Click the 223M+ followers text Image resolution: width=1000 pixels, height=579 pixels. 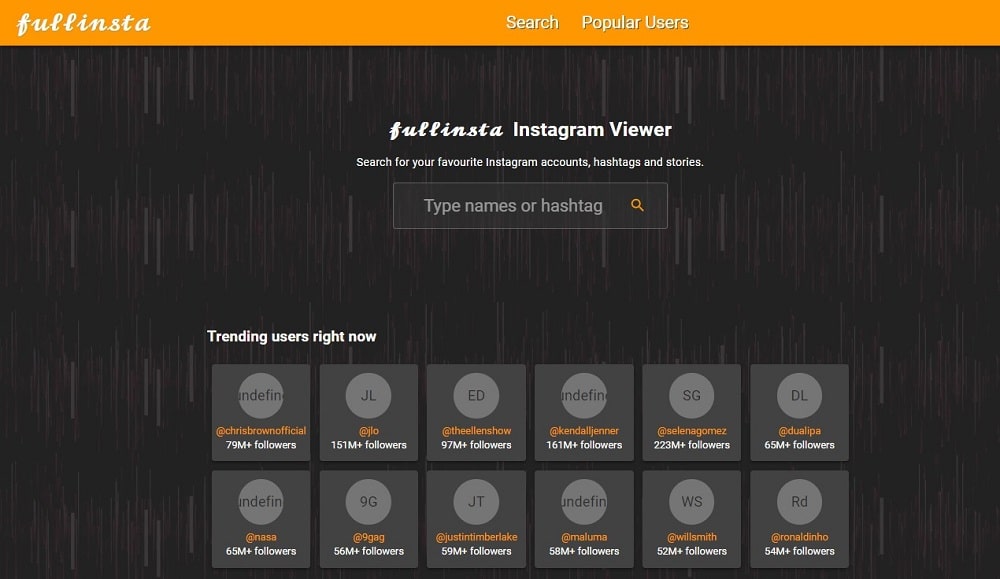click(x=691, y=445)
